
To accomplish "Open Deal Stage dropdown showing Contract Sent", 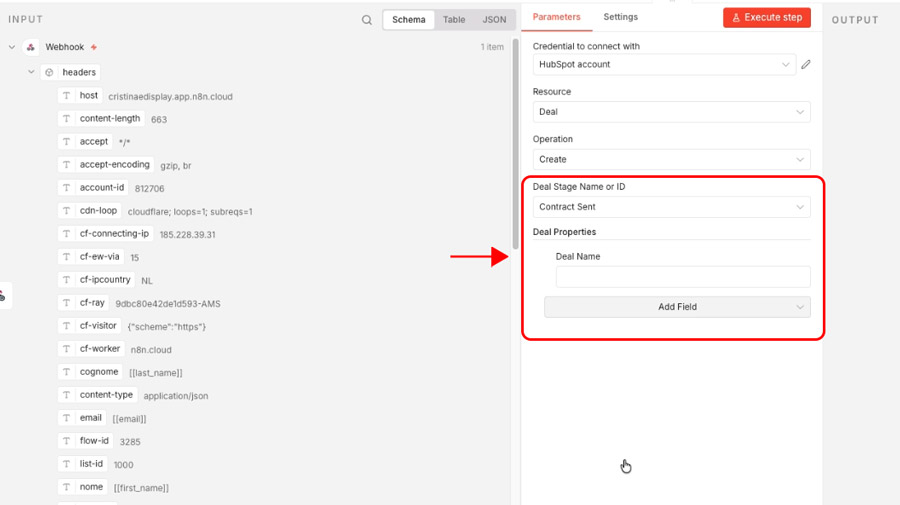I will click(x=671, y=207).
